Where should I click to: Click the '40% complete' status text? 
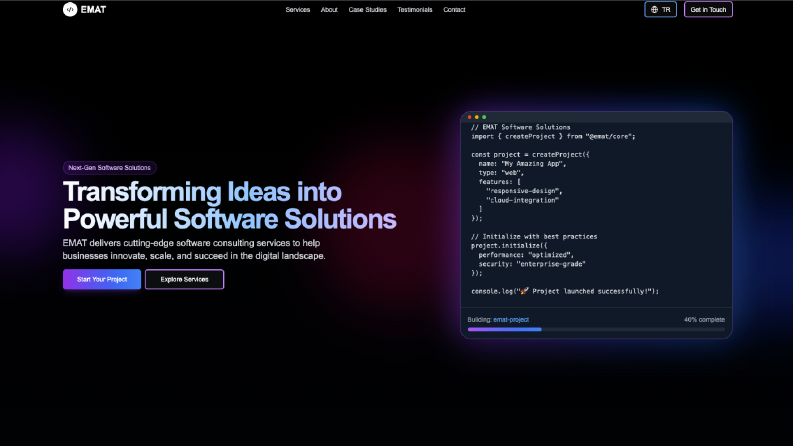tap(704, 320)
